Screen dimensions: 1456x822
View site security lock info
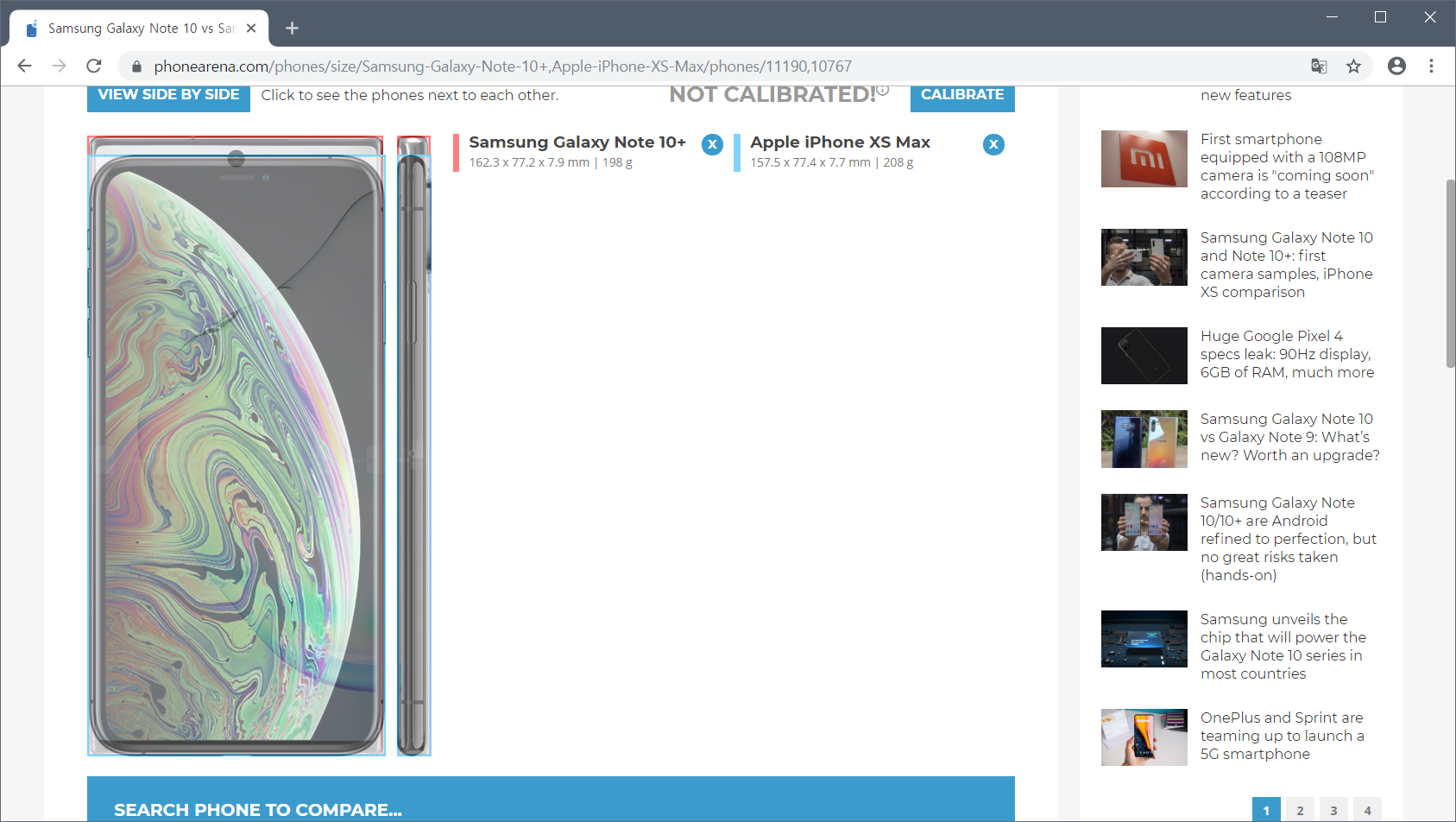point(136,66)
